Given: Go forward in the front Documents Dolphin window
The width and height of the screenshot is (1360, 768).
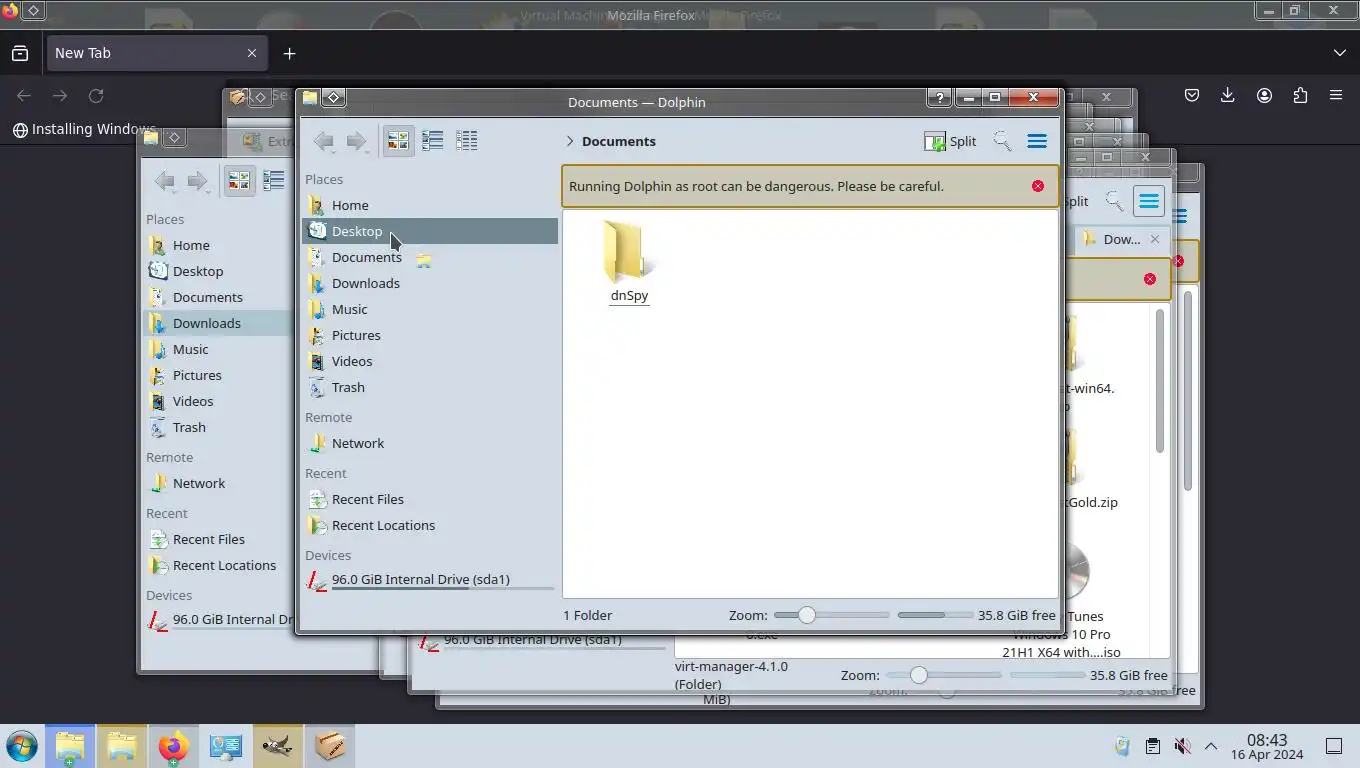Looking at the screenshot, I should coord(356,141).
